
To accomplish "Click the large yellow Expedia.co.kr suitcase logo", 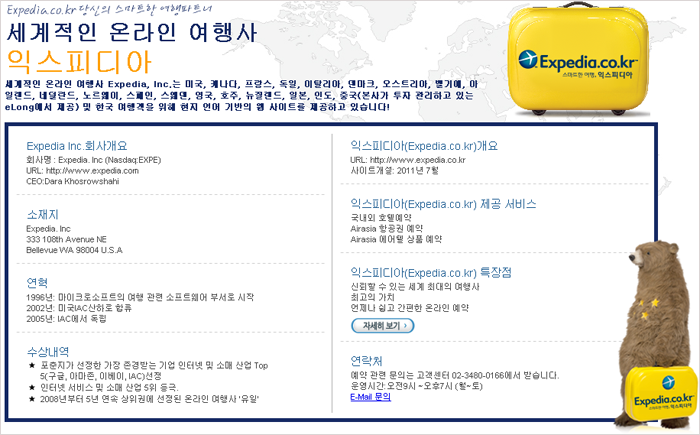I will (x=578, y=59).
